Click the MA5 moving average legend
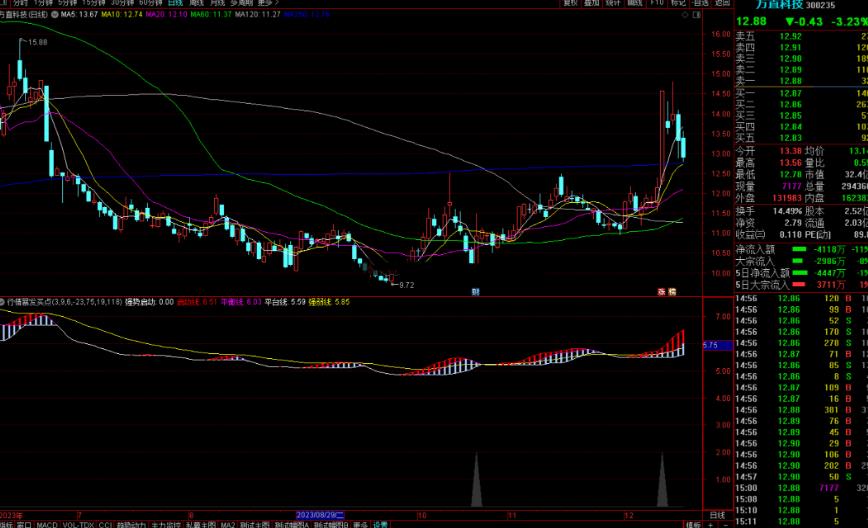 click(x=79, y=15)
